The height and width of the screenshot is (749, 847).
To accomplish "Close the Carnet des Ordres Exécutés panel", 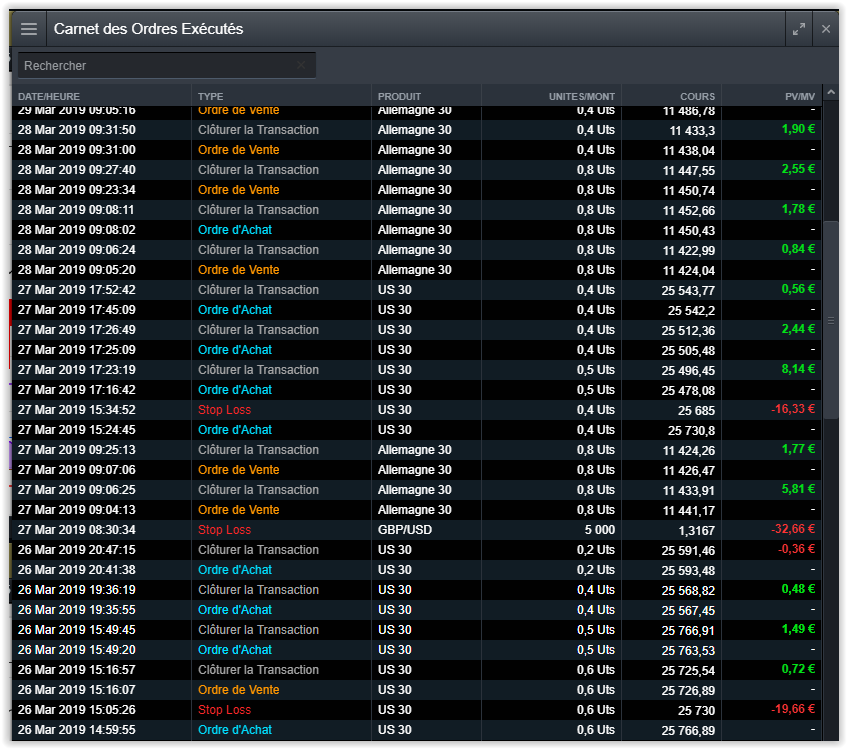I will click(x=826, y=29).
